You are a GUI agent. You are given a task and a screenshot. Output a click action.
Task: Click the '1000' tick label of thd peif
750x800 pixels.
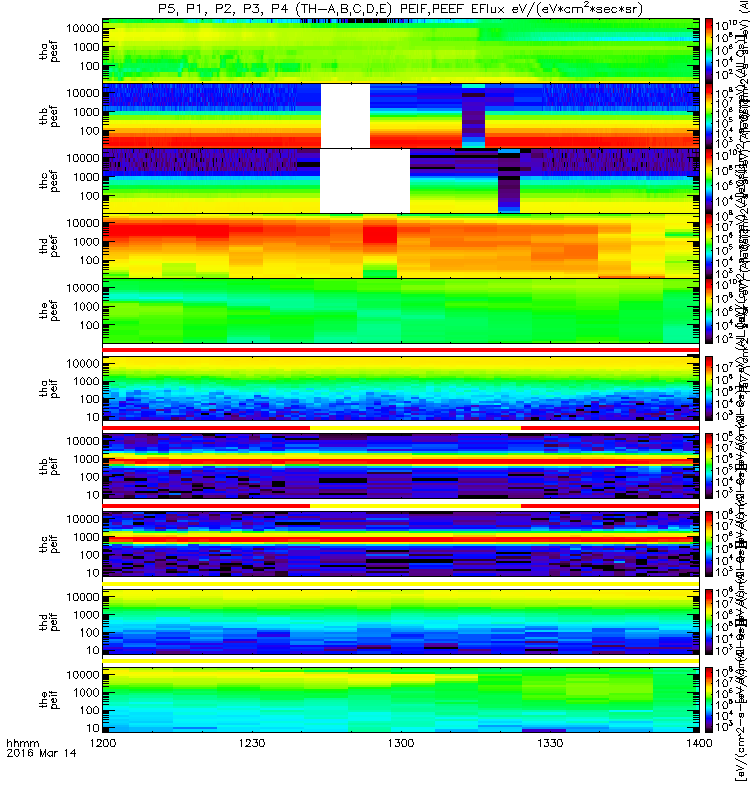click(86, 615)
